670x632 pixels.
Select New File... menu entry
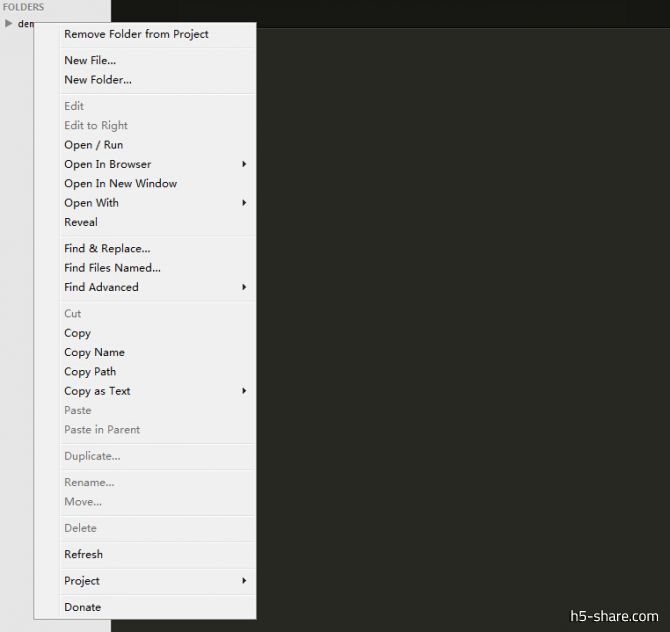click(x=145, y=60)
